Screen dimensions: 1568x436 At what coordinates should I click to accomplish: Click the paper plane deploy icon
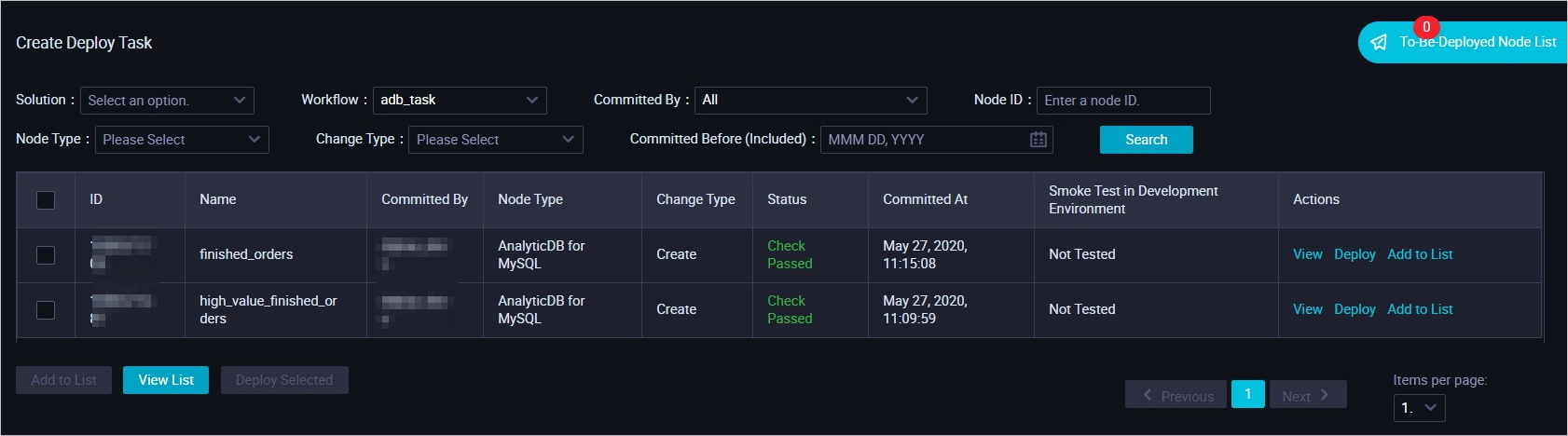1379,43
